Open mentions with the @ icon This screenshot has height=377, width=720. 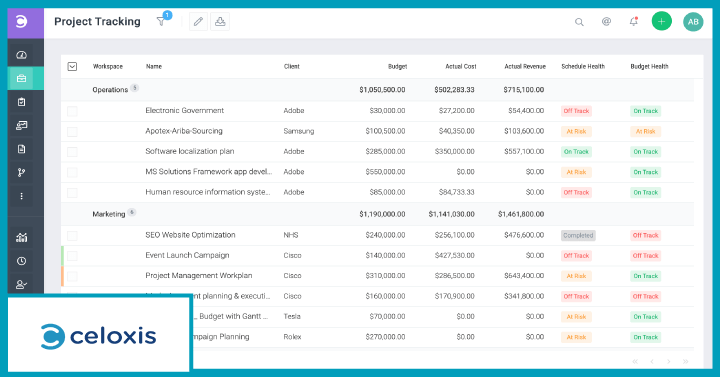pyautogui.click(x=607, y=22)
